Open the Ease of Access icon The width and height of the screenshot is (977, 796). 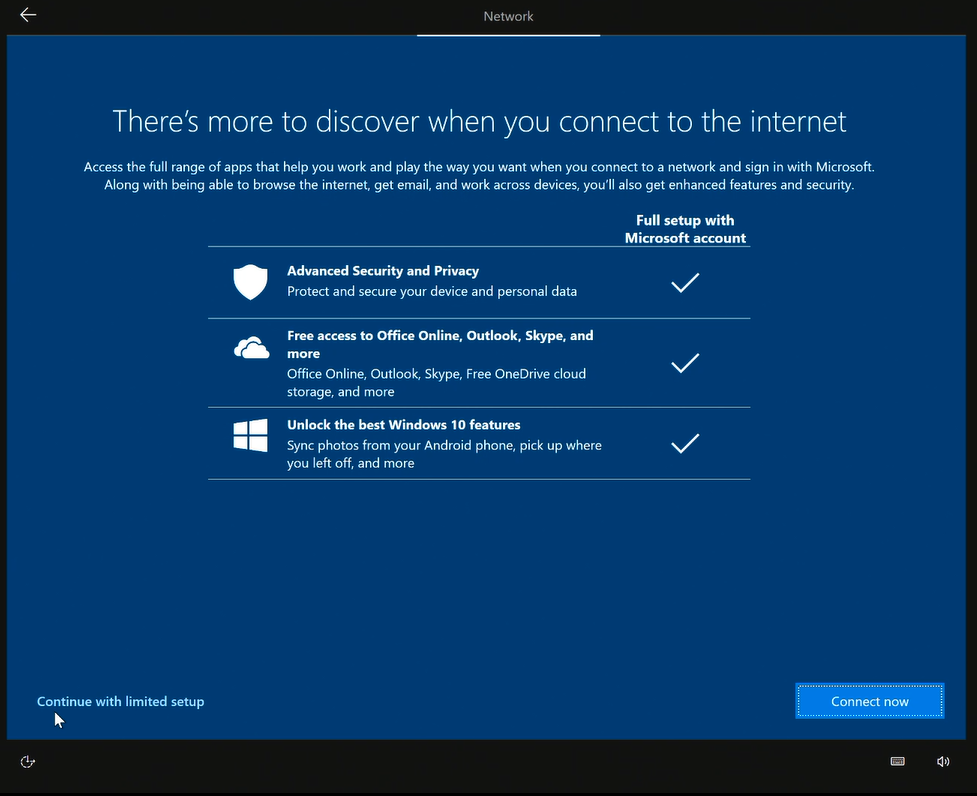tap(28, 762)
